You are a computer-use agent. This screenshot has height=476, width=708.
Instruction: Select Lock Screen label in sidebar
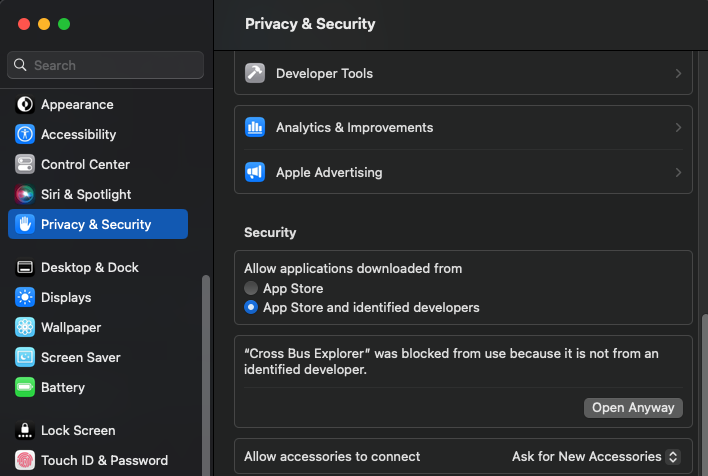point(78,430)
